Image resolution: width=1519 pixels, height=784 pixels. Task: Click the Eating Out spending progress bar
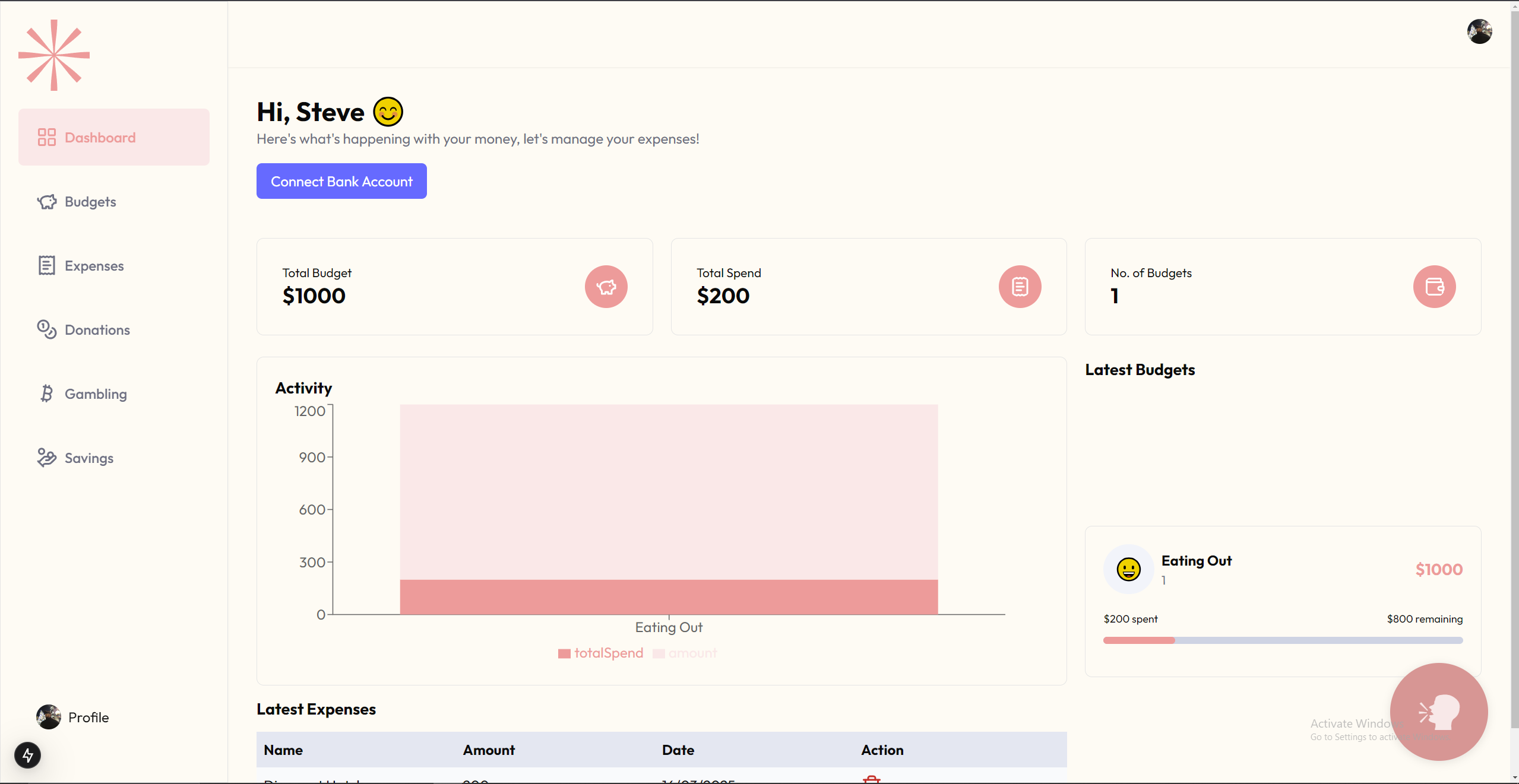coord(1282,640)
